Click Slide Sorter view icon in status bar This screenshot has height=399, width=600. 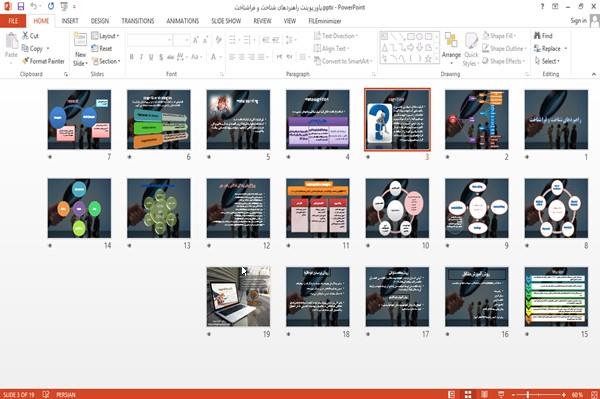[x=468, y=394]
